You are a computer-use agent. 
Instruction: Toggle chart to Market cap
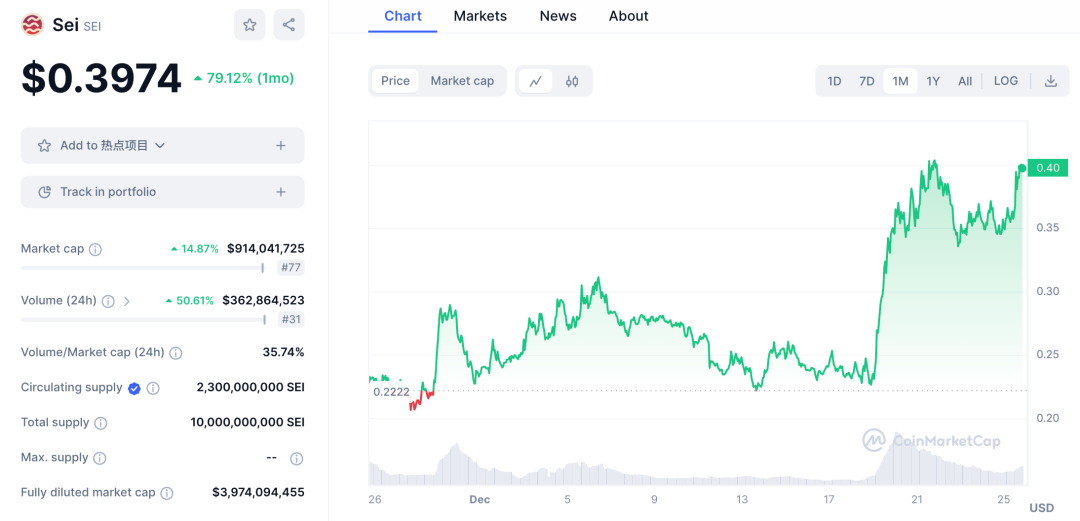click(462, 81)
